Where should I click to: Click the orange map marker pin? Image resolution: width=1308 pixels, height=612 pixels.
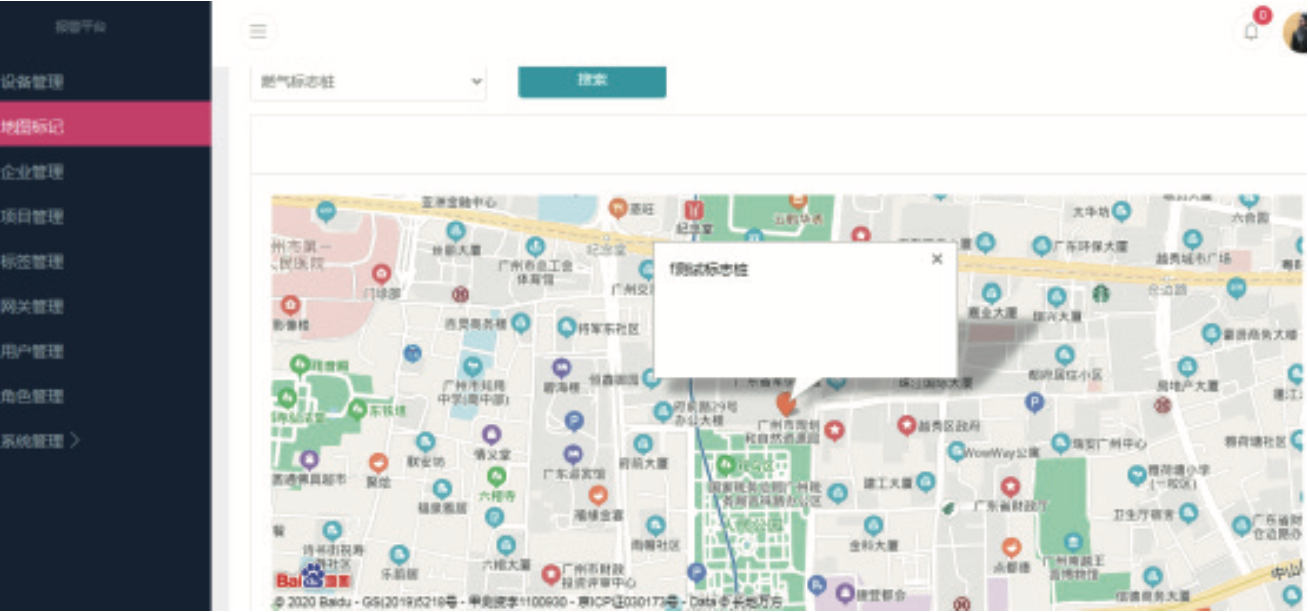pyautogui.click(x=786, y=403)
